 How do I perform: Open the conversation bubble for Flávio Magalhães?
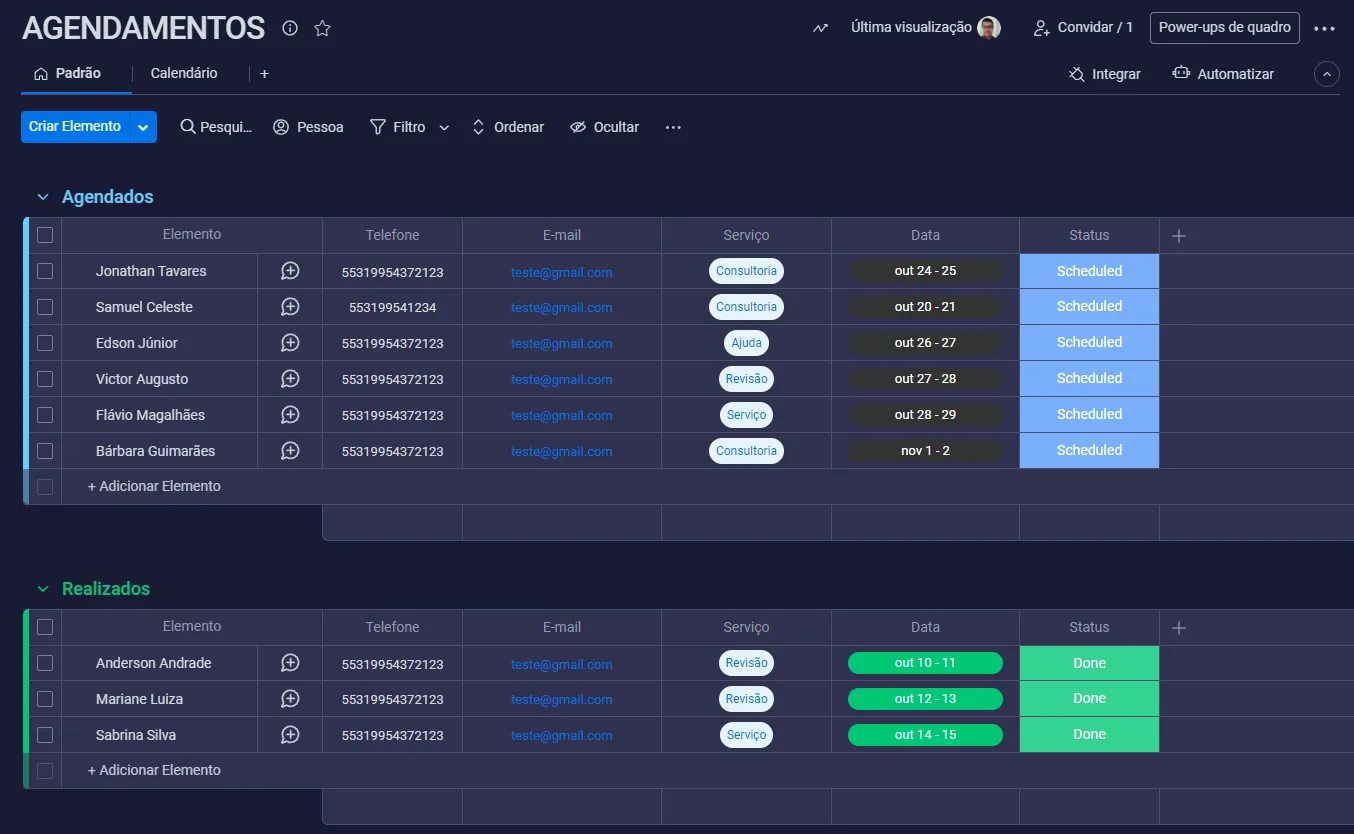[x=290, y=415]
